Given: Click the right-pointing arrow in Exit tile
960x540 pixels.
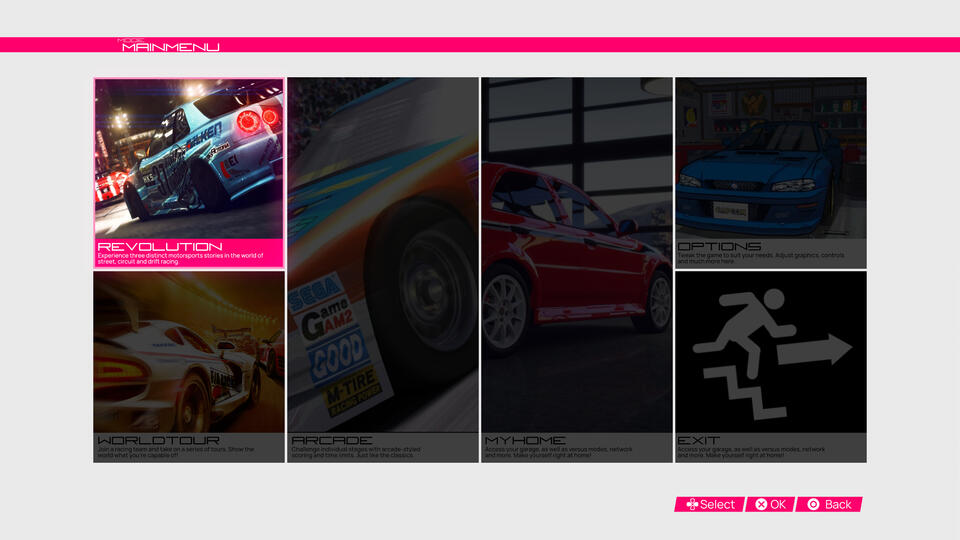Looking at the screenshot, I should click(x=820, y=350).
